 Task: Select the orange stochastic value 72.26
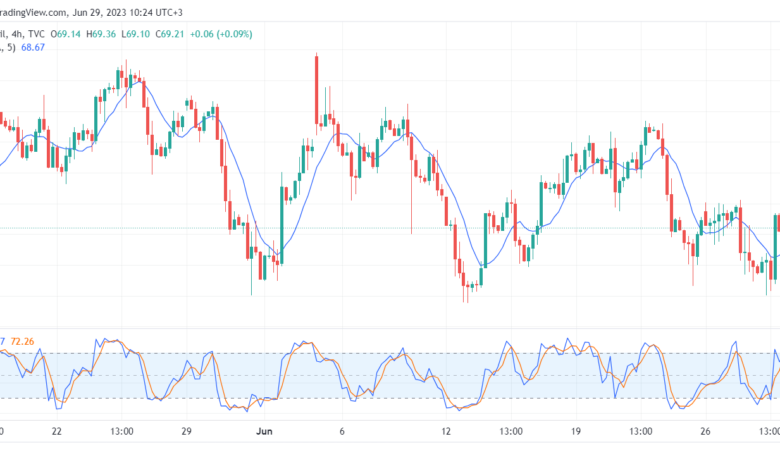[x=22, y=342]
